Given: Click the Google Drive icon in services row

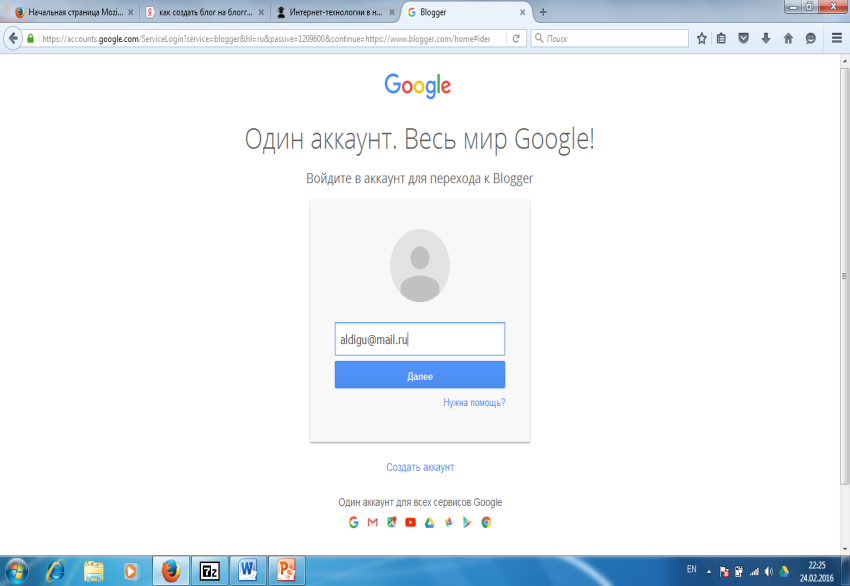Looking at the screenshot, I should 429,522.
